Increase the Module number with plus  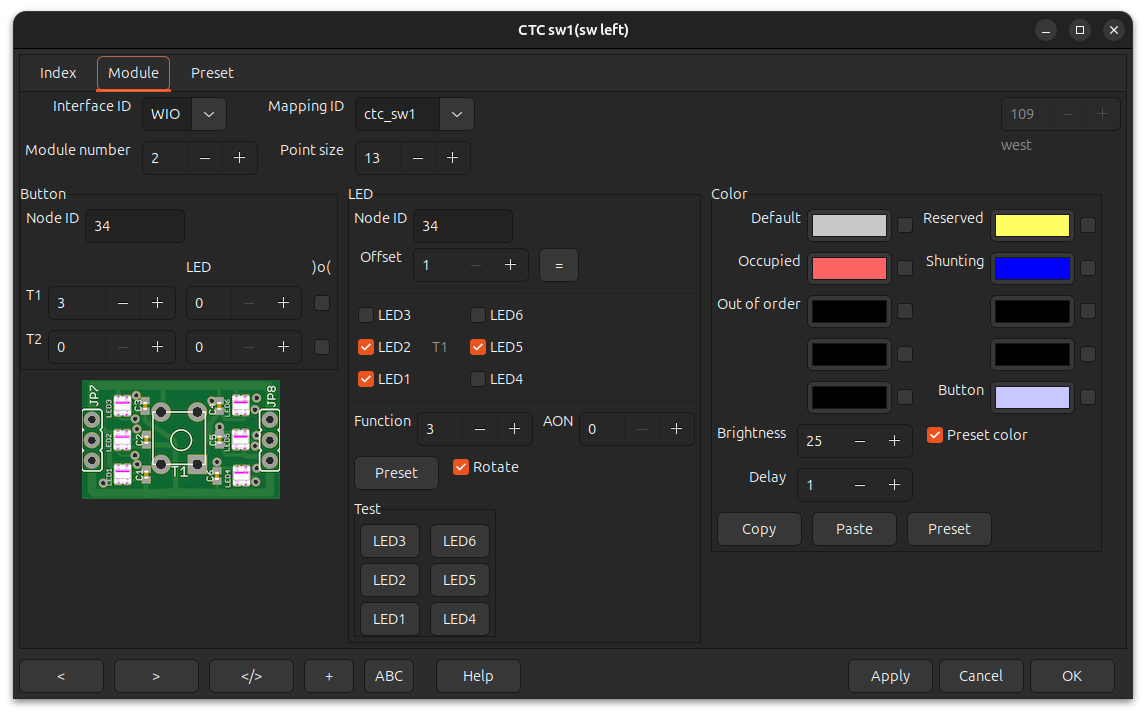(x=239, y=158)
